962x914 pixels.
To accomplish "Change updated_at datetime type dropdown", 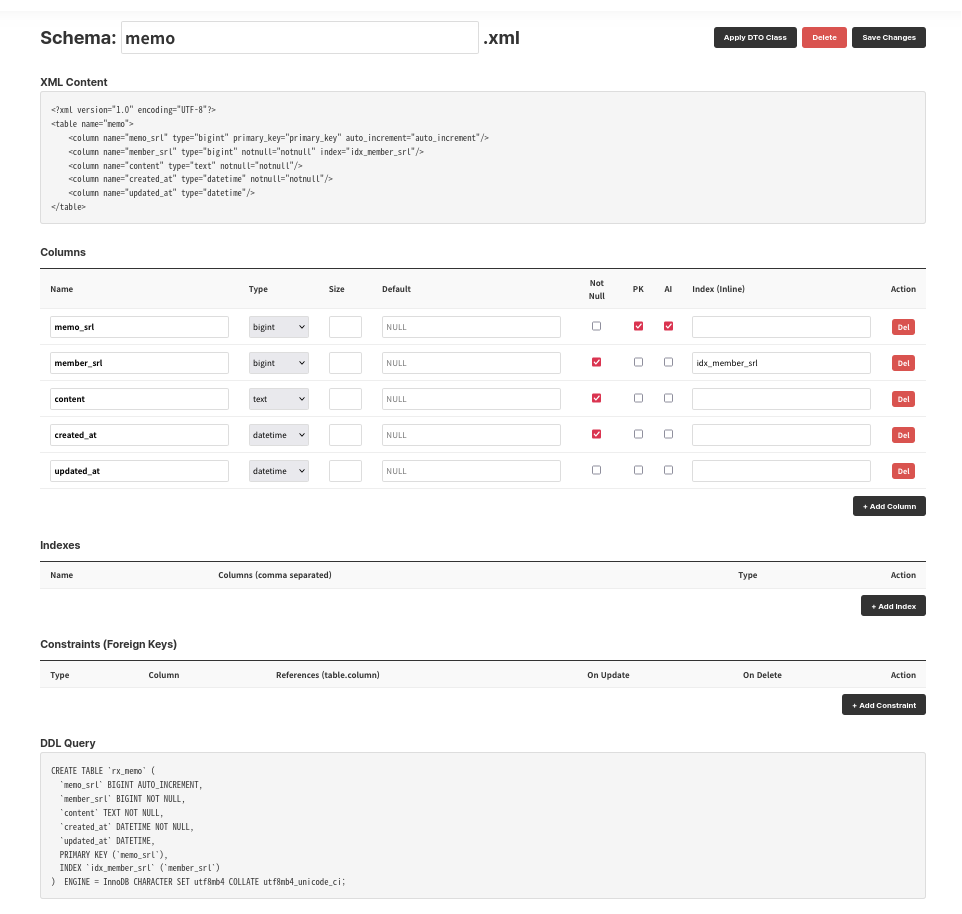I will (x=279, y=471).
